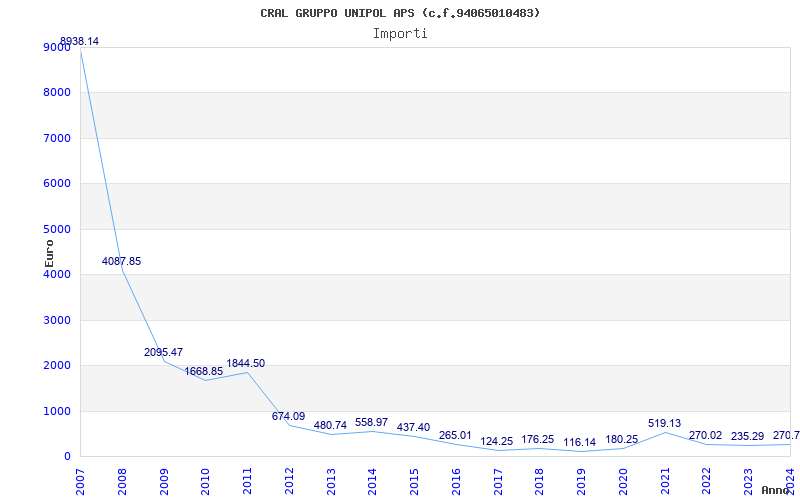Click the 3000 y-axis tick label
Screen dimensions: 800x500
[57, 320]
